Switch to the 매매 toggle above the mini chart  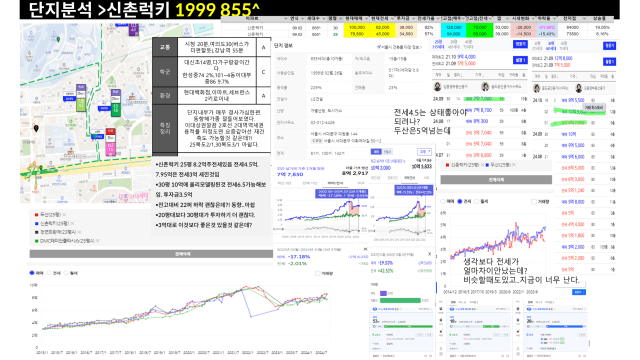tap(376, 152)
